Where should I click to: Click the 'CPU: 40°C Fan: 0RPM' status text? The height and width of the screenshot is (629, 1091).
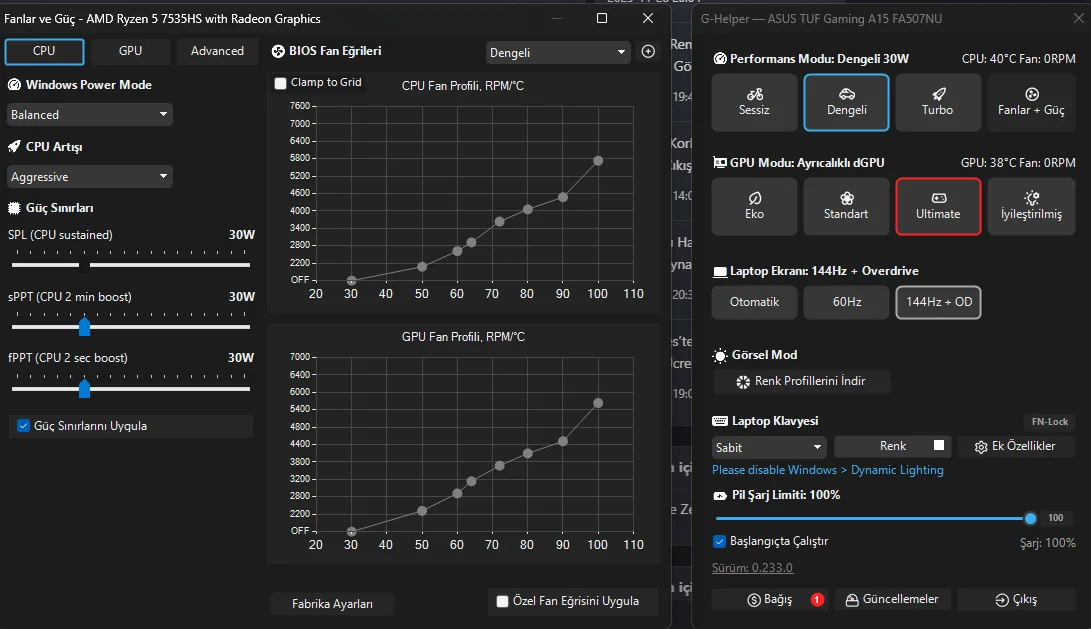(1019, 58)
